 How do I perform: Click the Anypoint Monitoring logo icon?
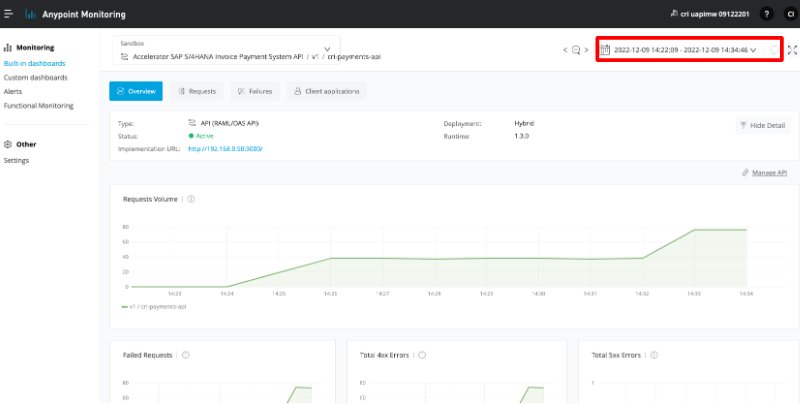31,14
